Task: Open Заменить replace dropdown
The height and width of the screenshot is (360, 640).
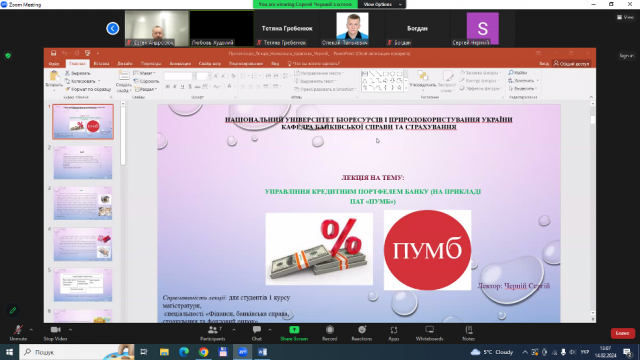Action: tap(524, 80)
